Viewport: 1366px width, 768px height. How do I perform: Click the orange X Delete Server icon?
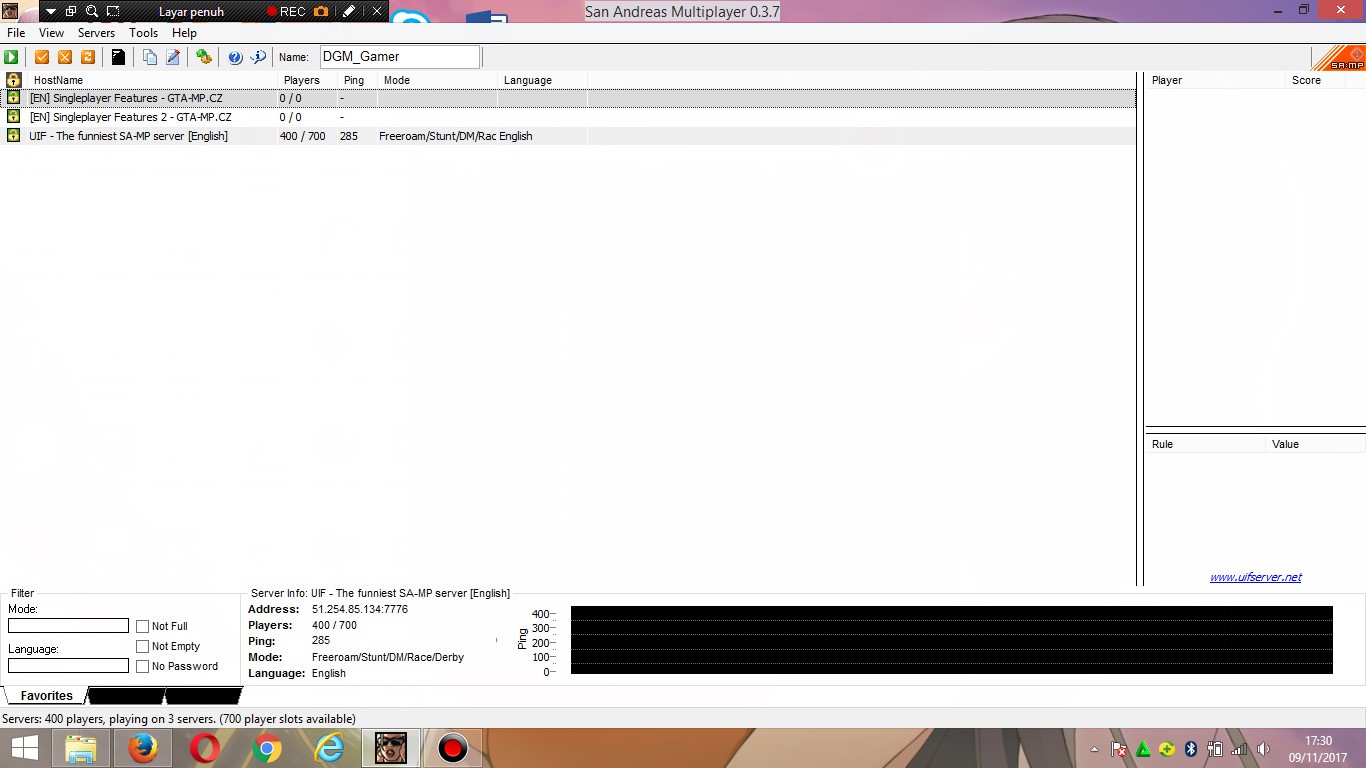tap(65, 57)
